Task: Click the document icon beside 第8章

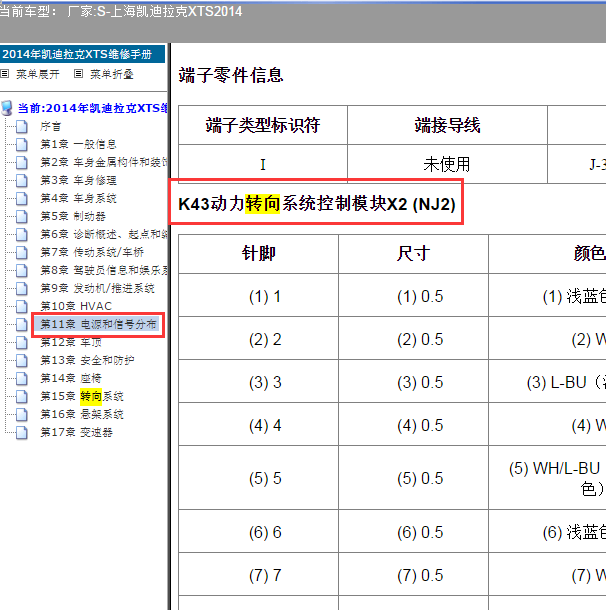Action: (22, 270)
